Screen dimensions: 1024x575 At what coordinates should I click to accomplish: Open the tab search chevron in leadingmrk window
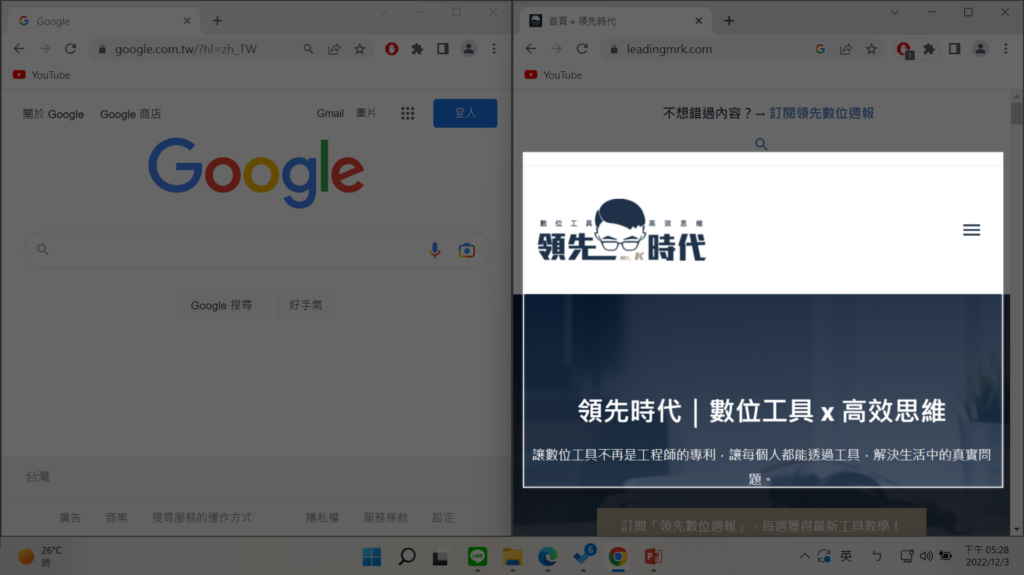point(895,12)
